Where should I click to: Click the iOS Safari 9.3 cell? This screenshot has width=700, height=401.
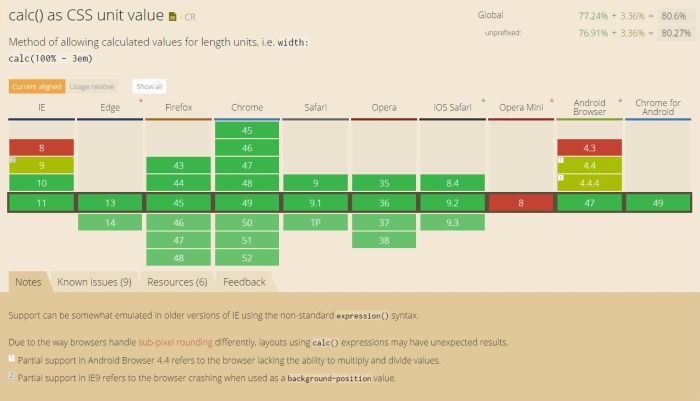[x=452, y=222]
